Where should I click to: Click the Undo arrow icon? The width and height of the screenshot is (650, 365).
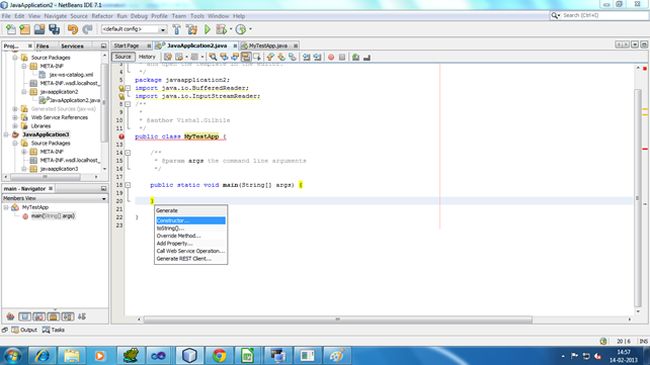73,29
